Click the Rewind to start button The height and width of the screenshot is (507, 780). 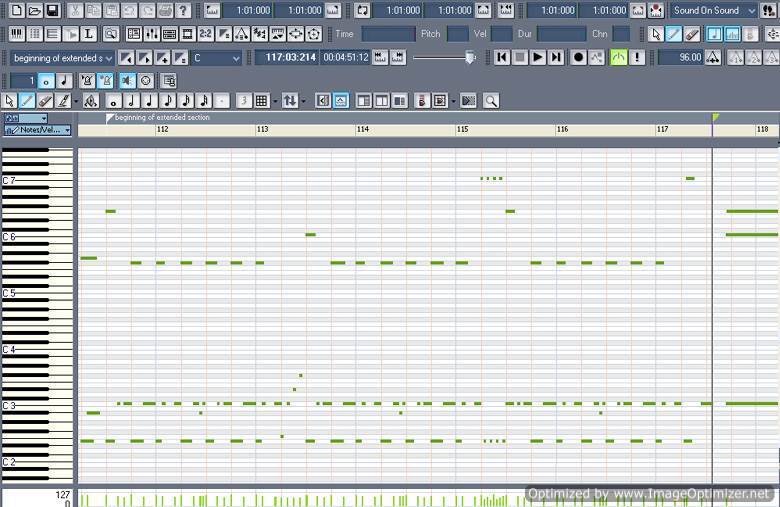(x=502, y=57)
